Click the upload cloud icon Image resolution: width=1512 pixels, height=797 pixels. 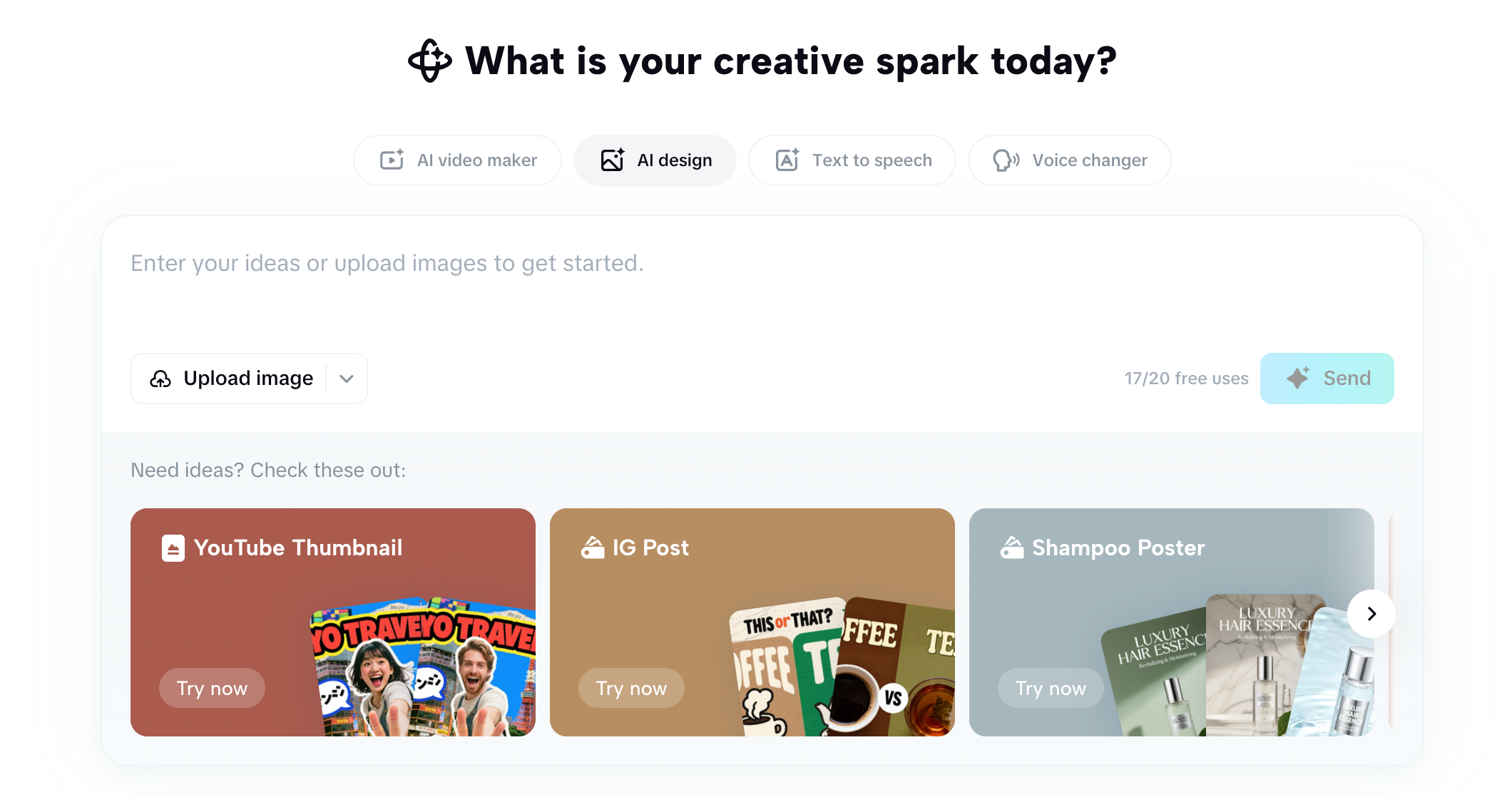160,379
